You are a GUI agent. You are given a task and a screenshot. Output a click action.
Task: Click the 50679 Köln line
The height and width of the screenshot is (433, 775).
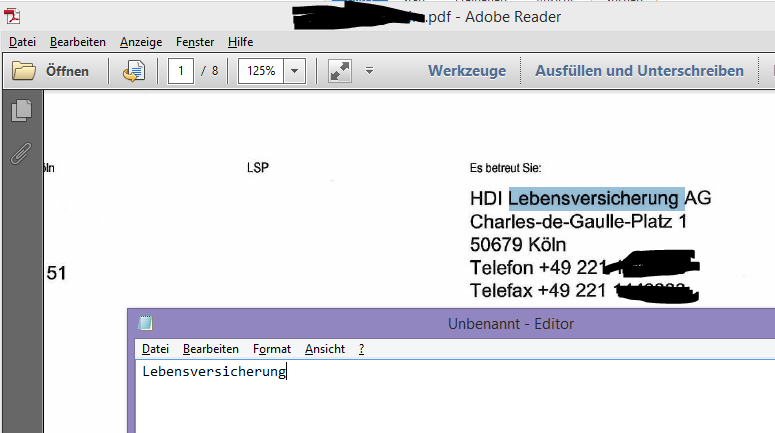518,245
